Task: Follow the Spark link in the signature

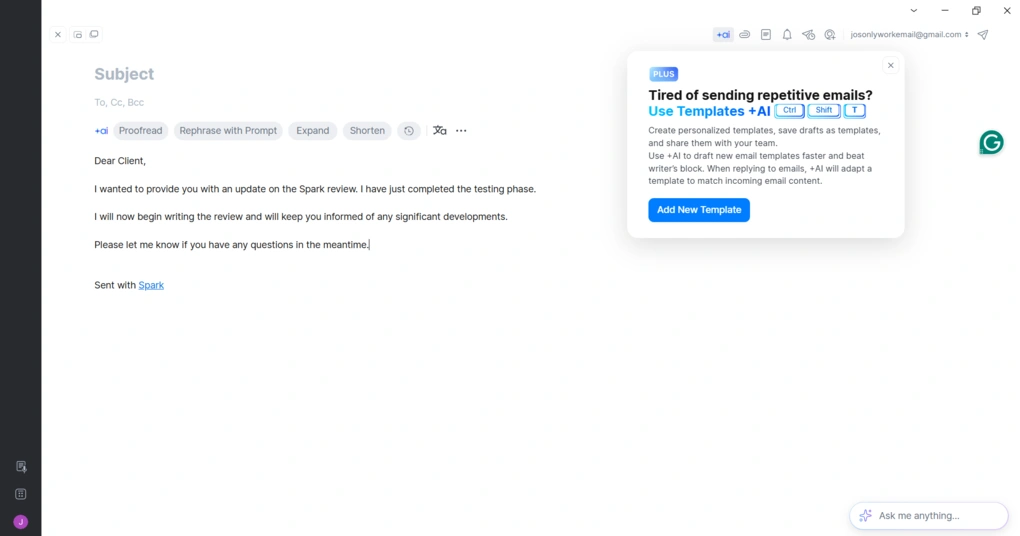Action: (151, 285)
